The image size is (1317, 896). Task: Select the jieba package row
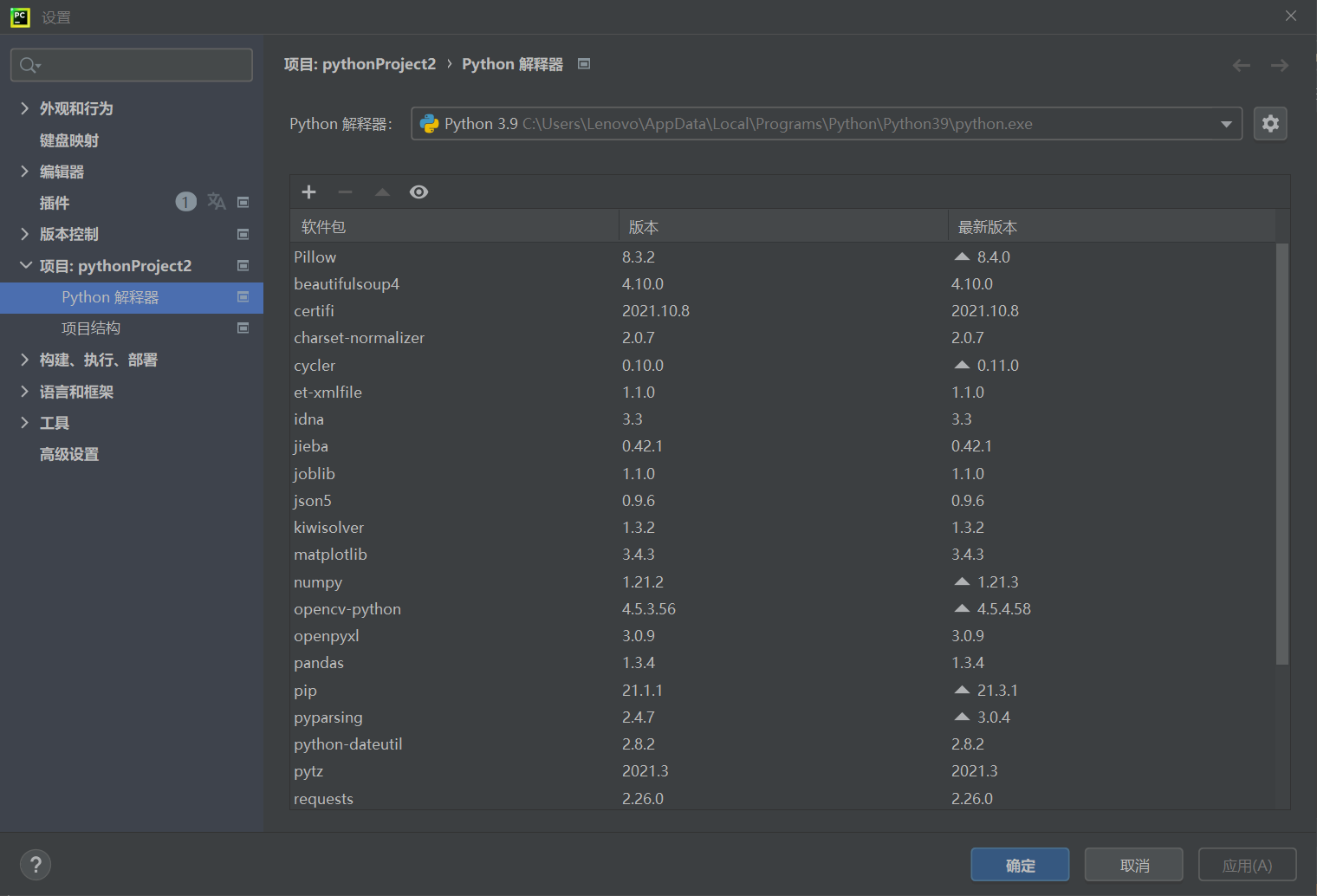click(783, 445)
